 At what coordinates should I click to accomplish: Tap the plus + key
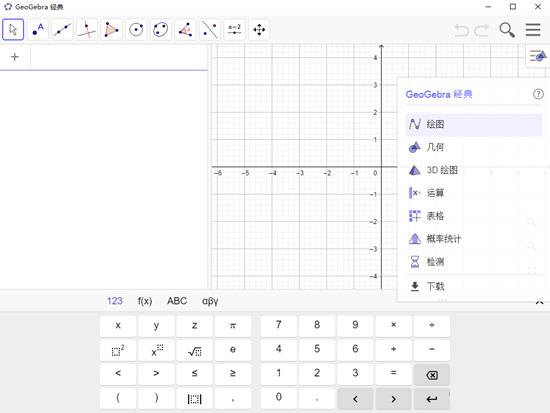click(x=394, y=350)
